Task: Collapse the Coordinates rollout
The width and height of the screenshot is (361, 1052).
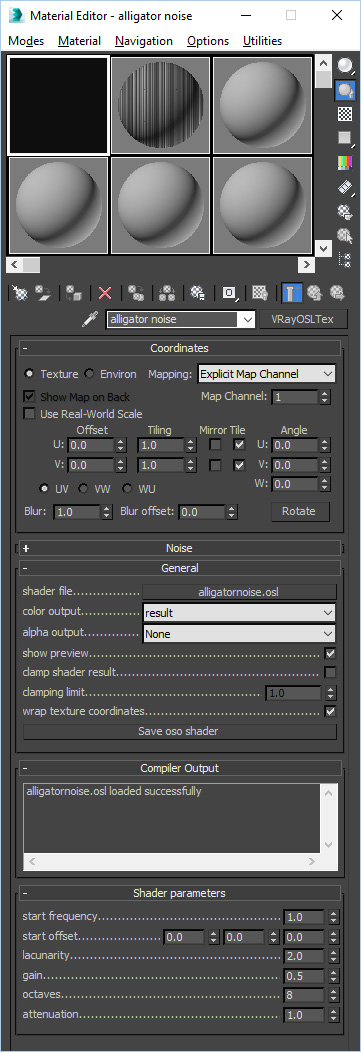Action: click(180, 348)
